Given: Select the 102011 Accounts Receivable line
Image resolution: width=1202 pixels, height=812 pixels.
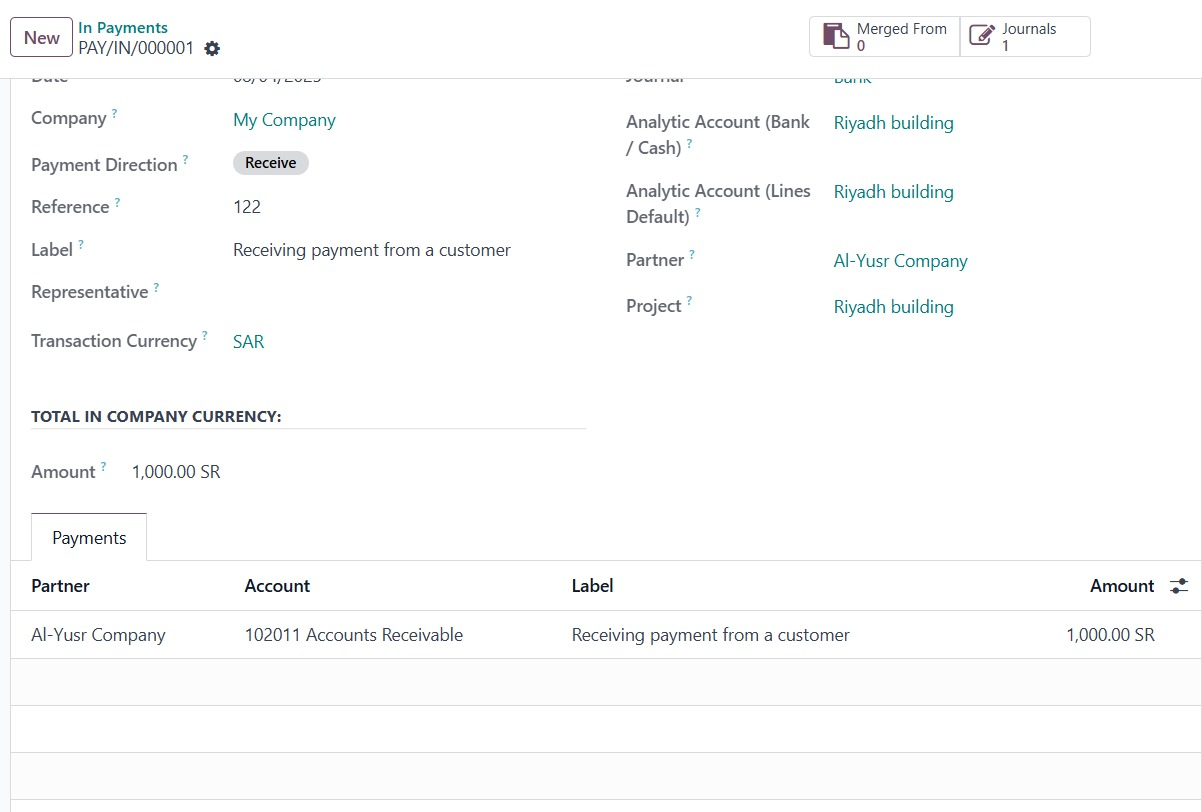Looking at the screenshot, I should (354, 635).
